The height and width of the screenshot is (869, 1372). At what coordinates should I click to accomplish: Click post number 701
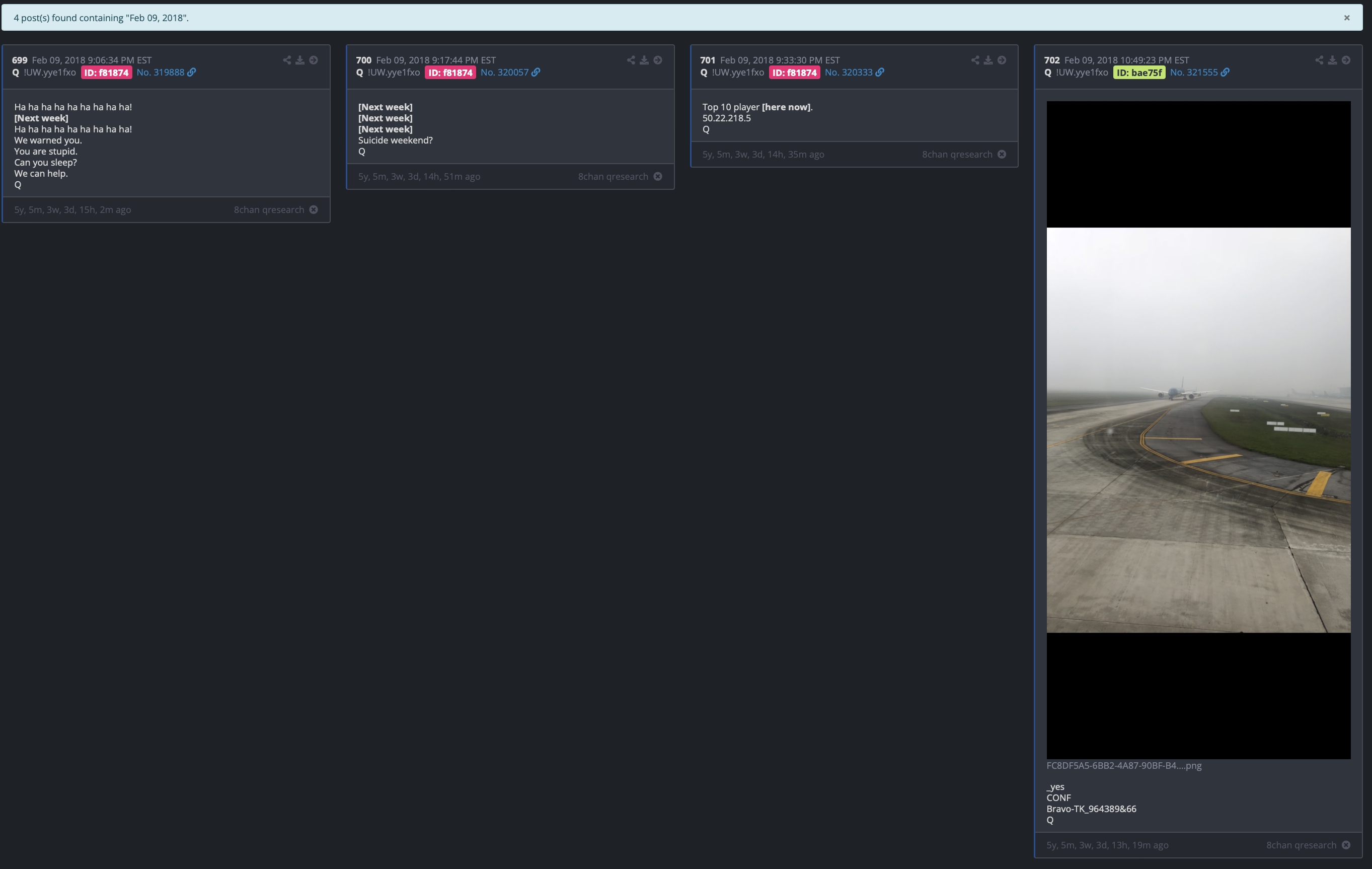708,60
